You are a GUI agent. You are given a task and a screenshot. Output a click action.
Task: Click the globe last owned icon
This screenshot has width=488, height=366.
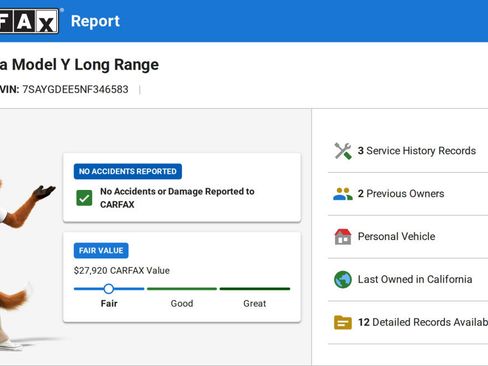tap(343, 279)
